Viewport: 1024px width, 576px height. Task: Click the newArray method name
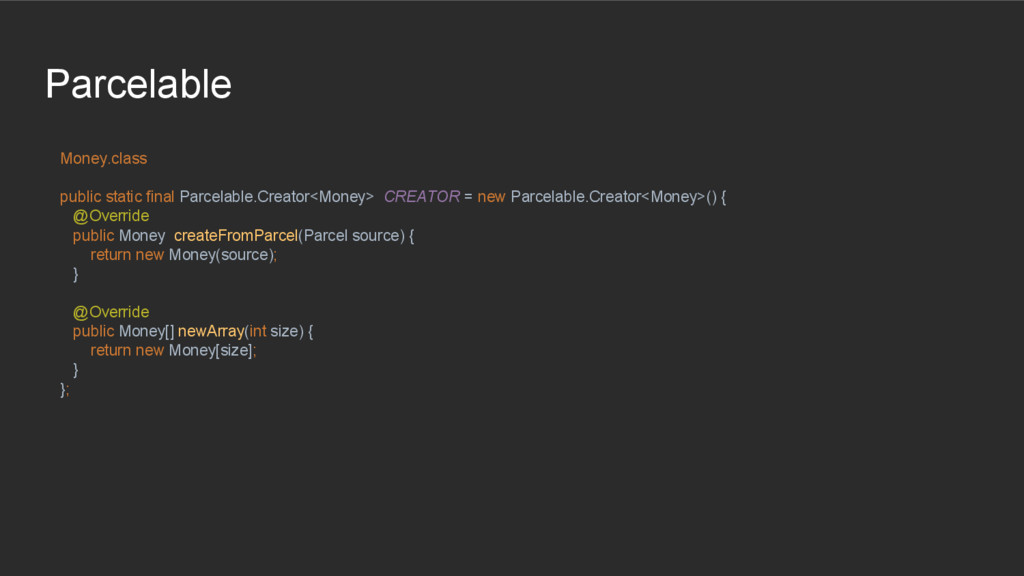coord(211,331)
